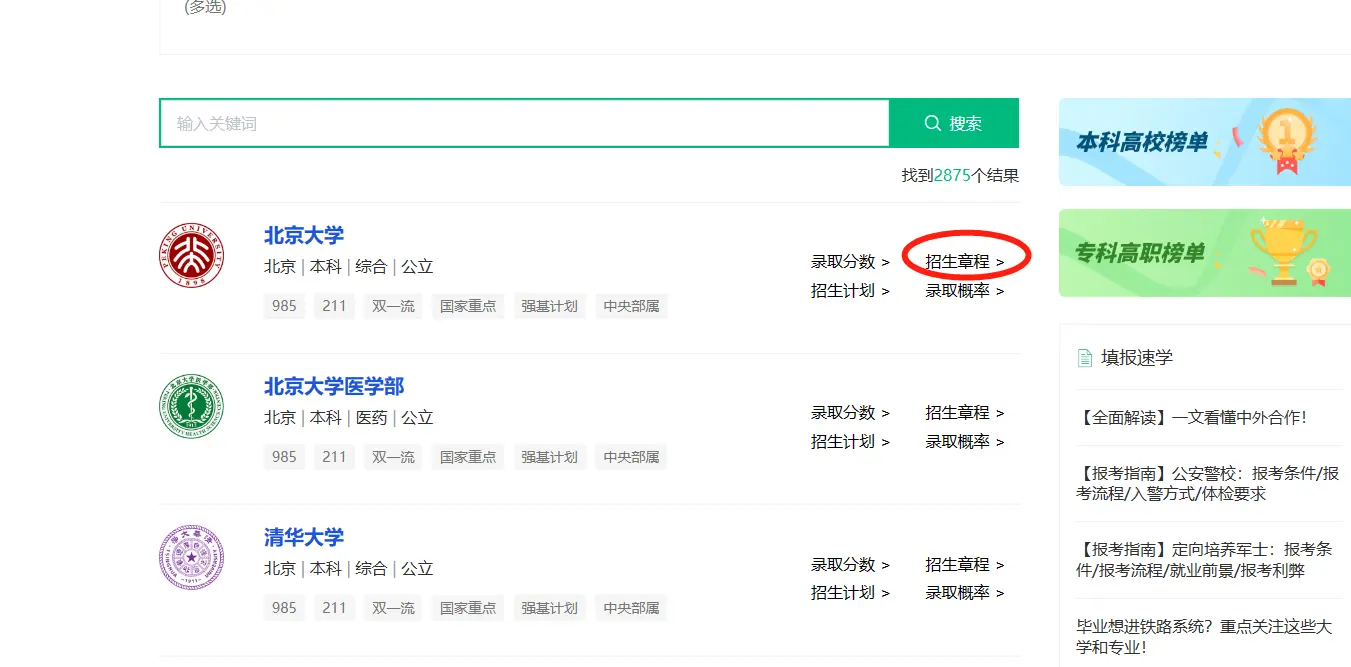Open the 本科高校榜单 banner

(x=1204, y=142)
